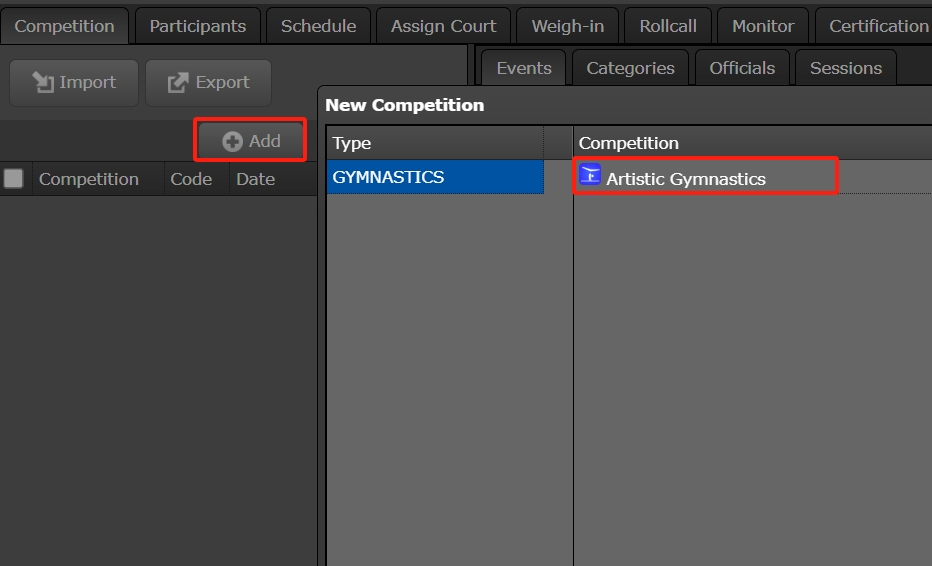Click the Import arrow icon
The height and width of the screenshot is (566, 932).
click(44, 82)
